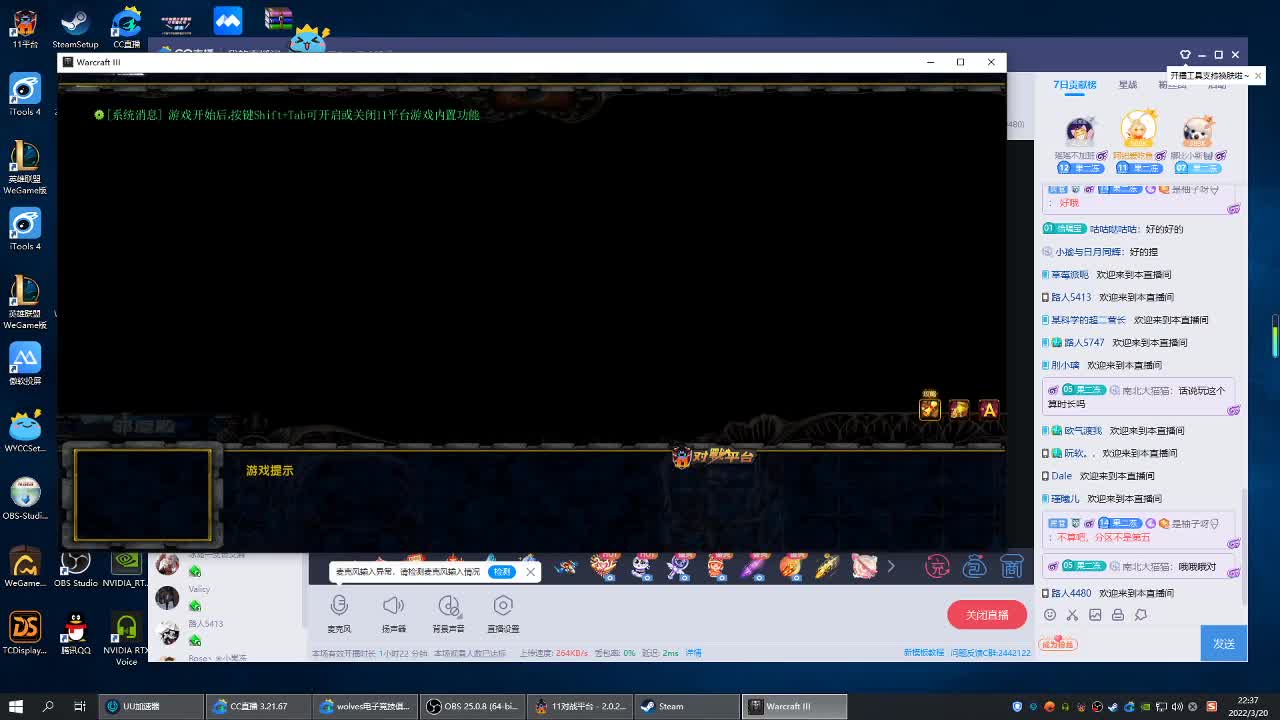Open the blue 包 bag icon
The height and width of the screenshot is (720, 1280).
click(x=975, y=567)
